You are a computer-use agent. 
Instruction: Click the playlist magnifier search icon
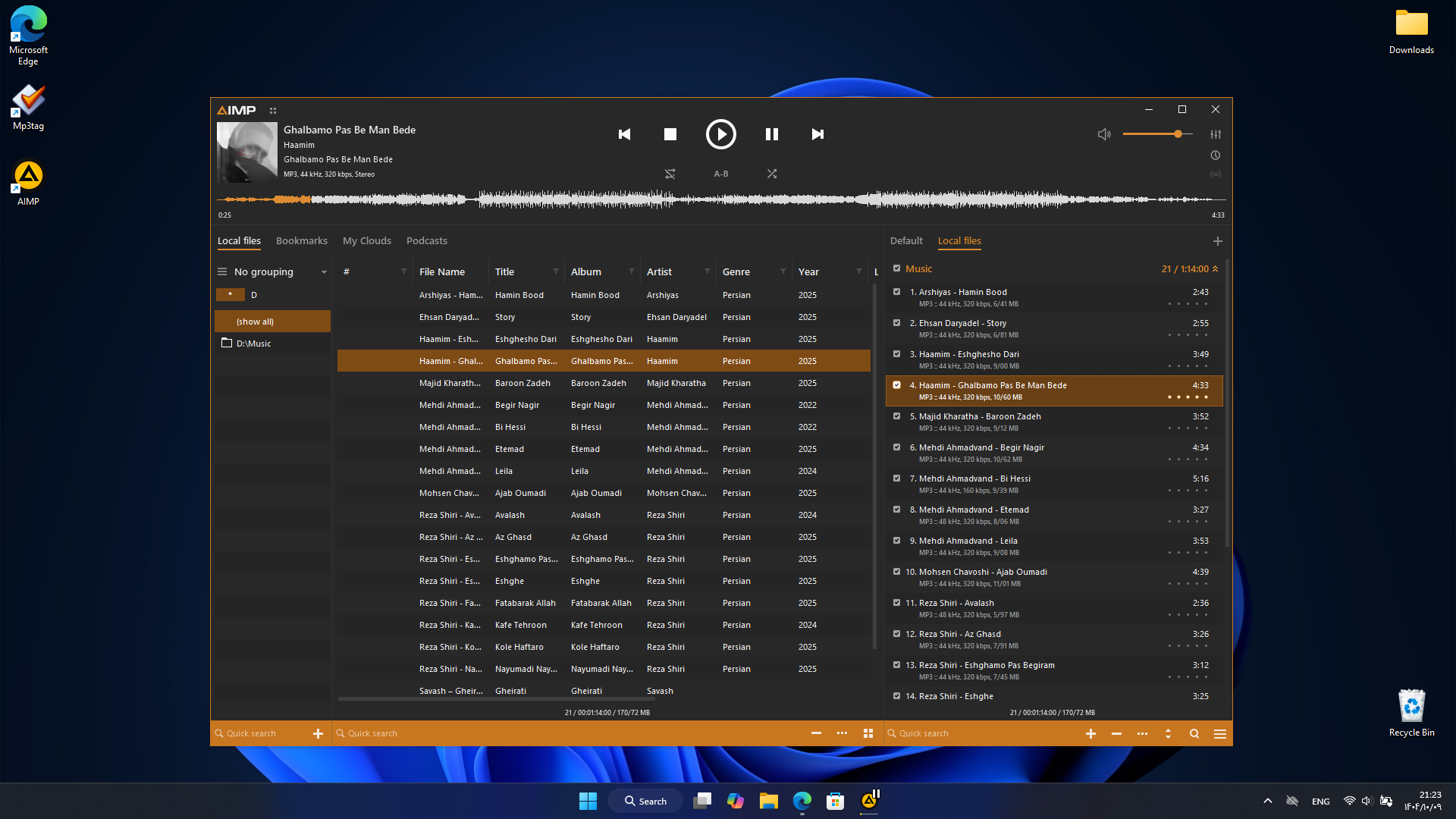coord(1194,733)
